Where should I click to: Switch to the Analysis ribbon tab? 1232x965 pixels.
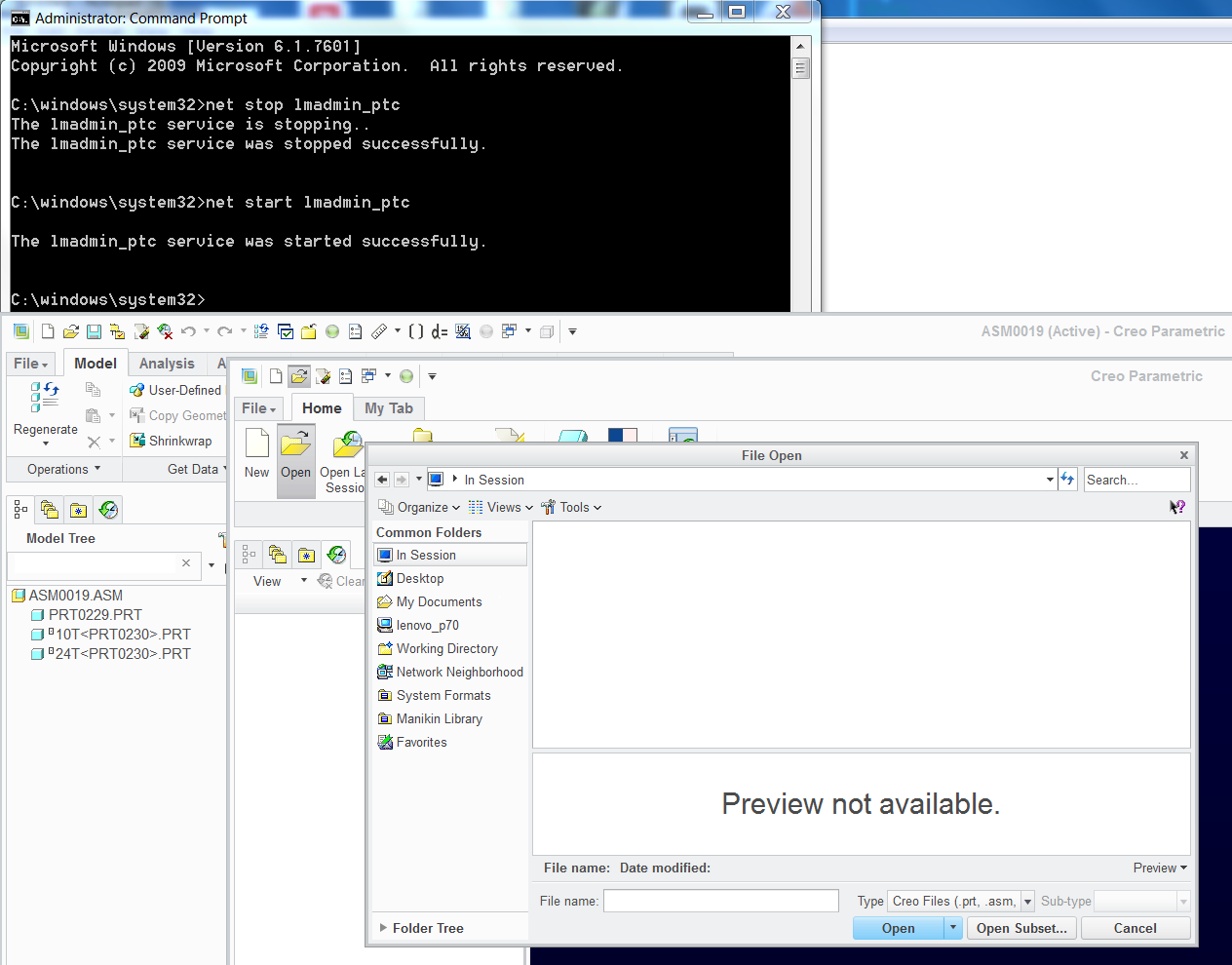pyautogui.click(x=167, y=363)
